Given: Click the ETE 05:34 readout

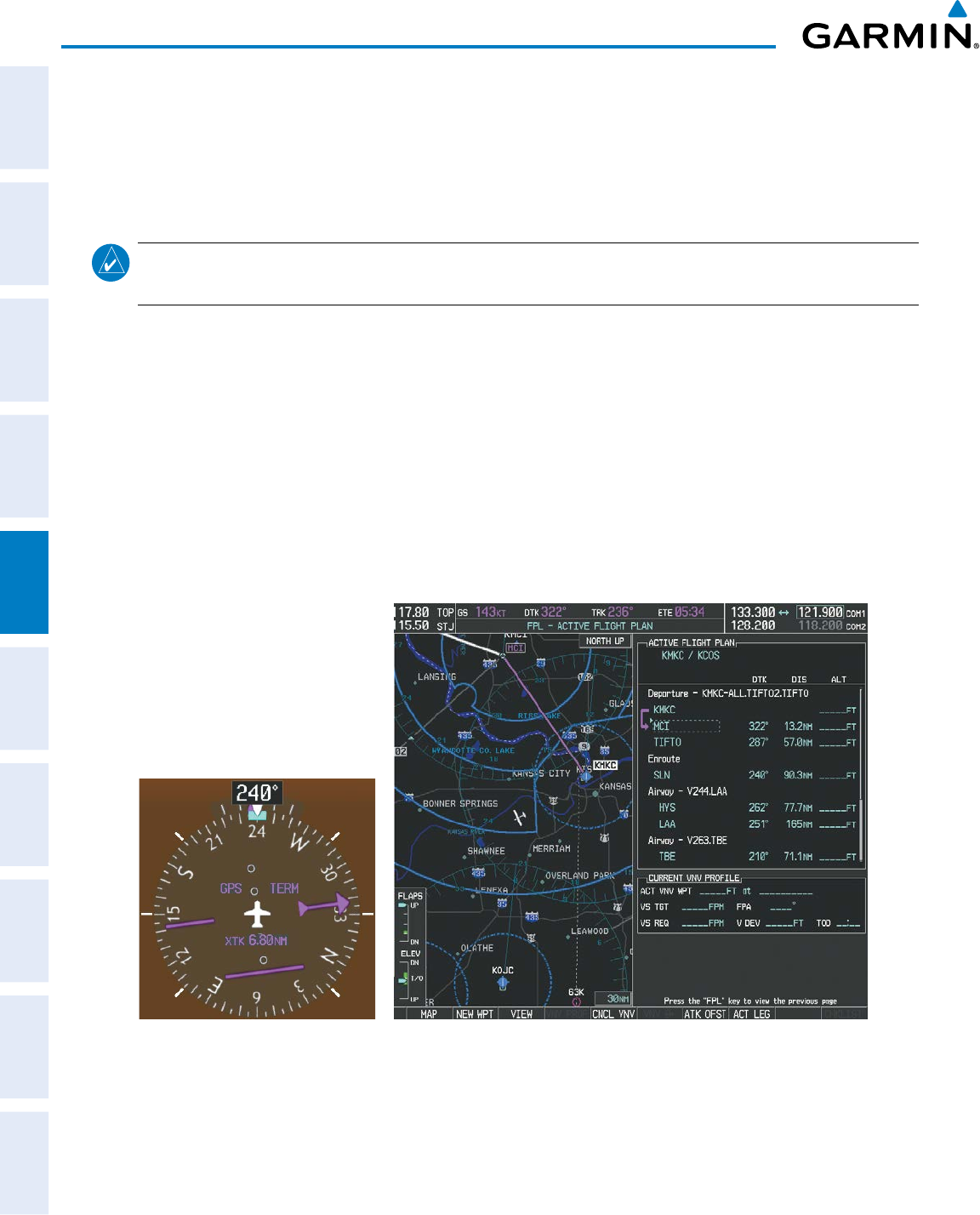Looking at the screenshot, I should click(x=681, y=612).
